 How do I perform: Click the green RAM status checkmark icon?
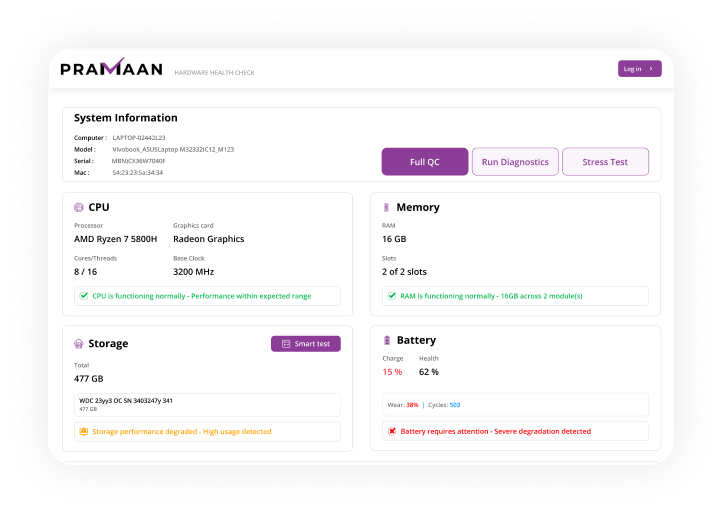point(391,296)
